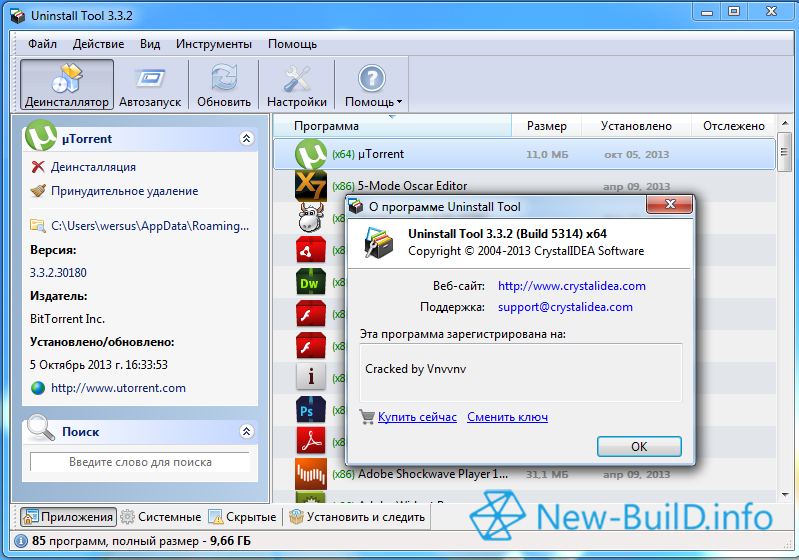Click the Сменить ключ link

click(x=508, y=417)
